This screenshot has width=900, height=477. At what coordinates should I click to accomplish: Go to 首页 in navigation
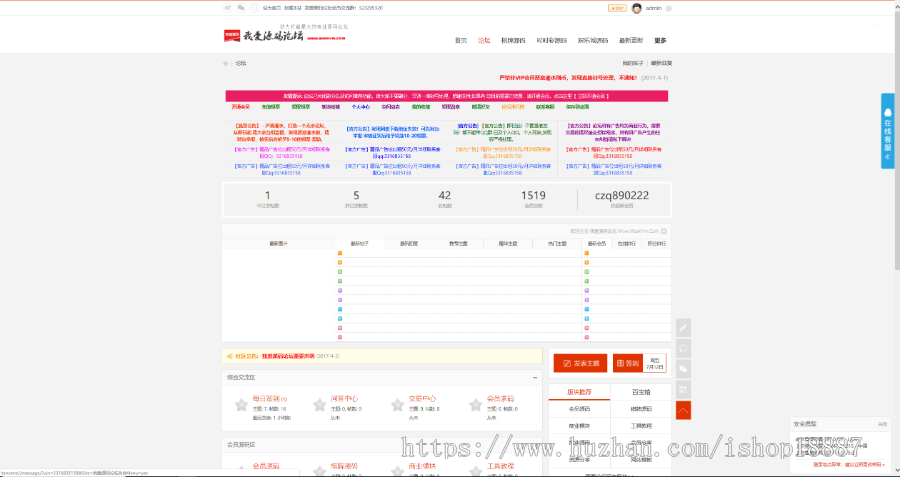coord(460,41)
